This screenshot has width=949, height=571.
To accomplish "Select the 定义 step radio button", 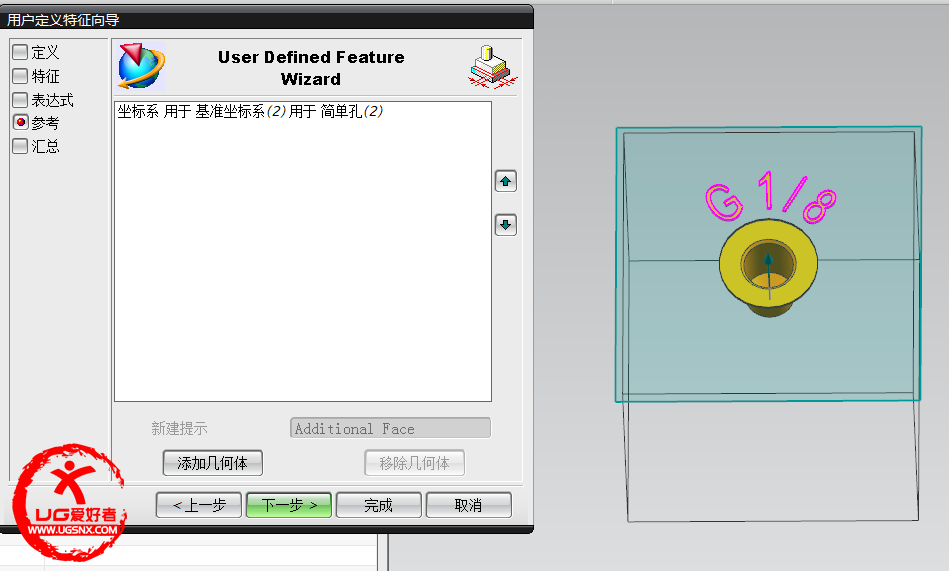I will pos(21,52).
